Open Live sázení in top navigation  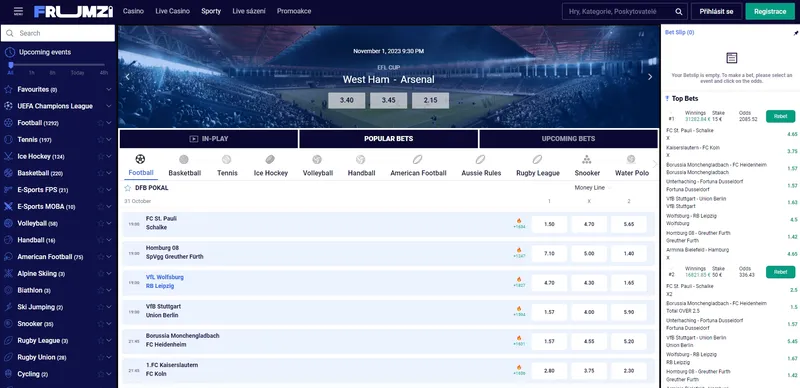(x=249, y=11)
